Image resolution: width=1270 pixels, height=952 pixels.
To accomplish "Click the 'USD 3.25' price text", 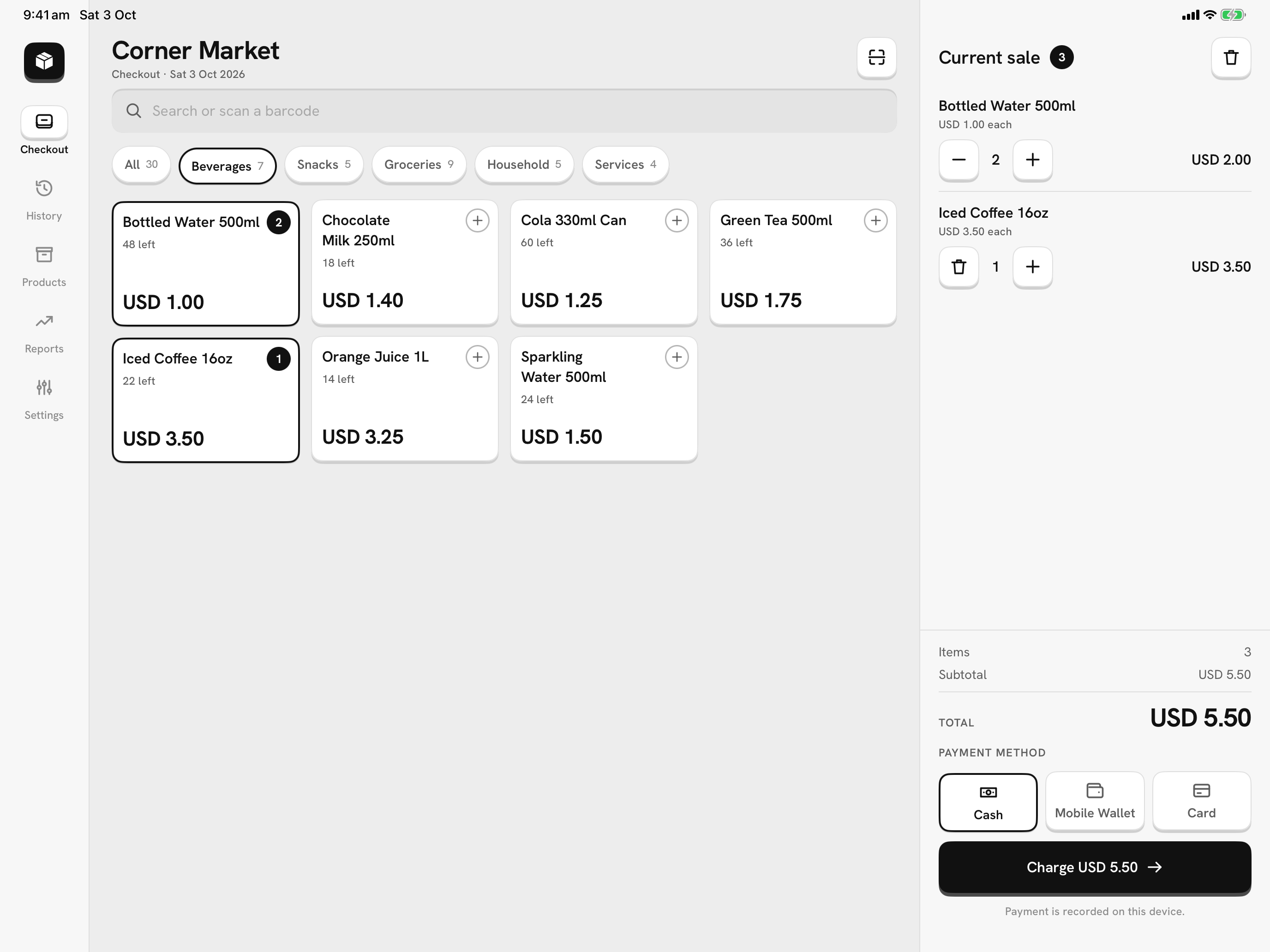I will pyautogui.click(x=362, y=437).
